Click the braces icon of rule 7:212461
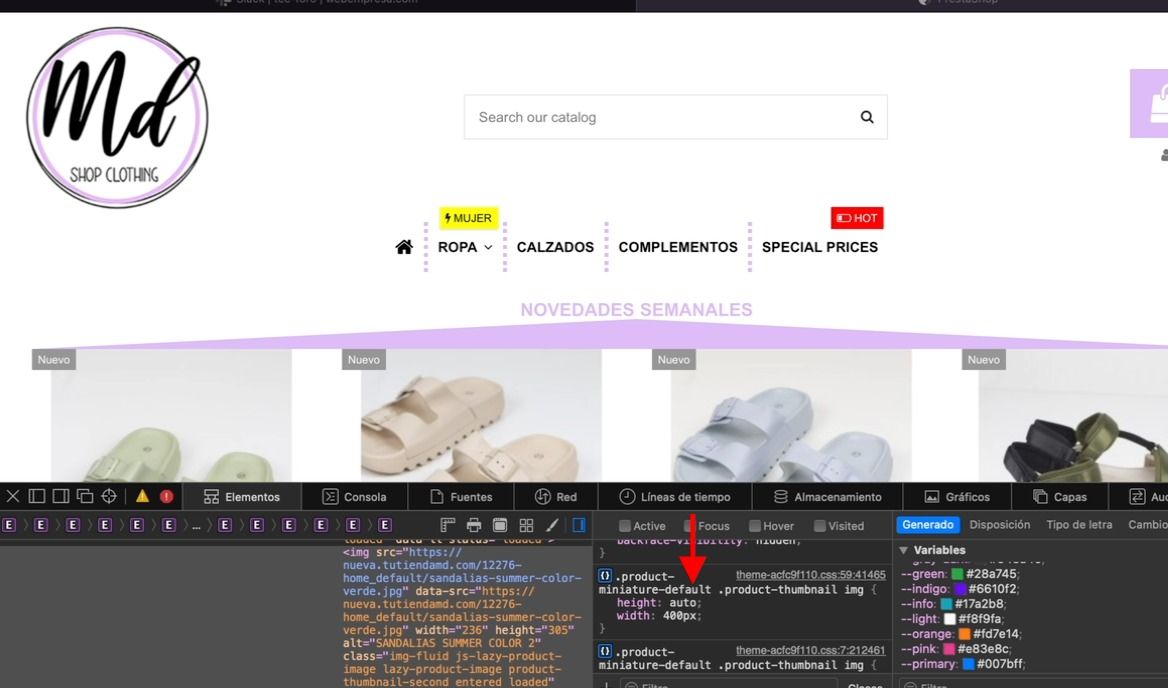This screenshot has height=688, width=1168. pos(605,651)
